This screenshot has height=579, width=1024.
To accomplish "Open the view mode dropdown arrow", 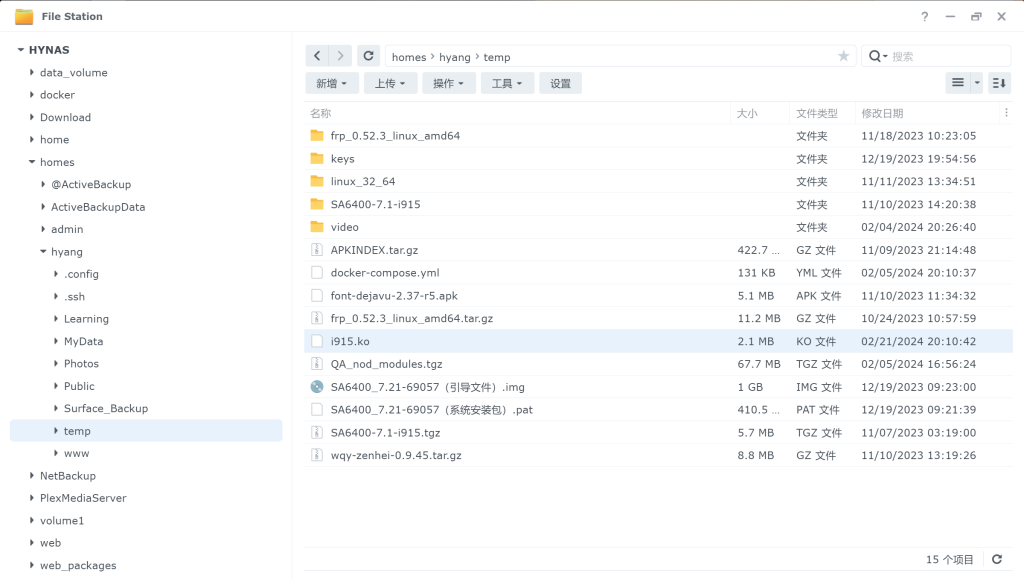I will click(977, 83).
